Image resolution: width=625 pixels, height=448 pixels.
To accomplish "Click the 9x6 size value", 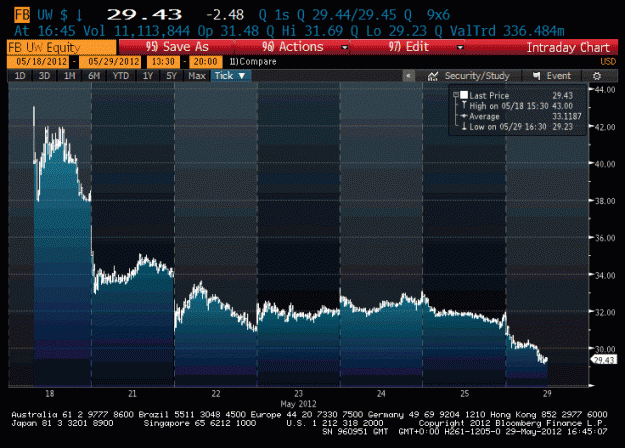I will pyautogui.click(x=438, y=15).
